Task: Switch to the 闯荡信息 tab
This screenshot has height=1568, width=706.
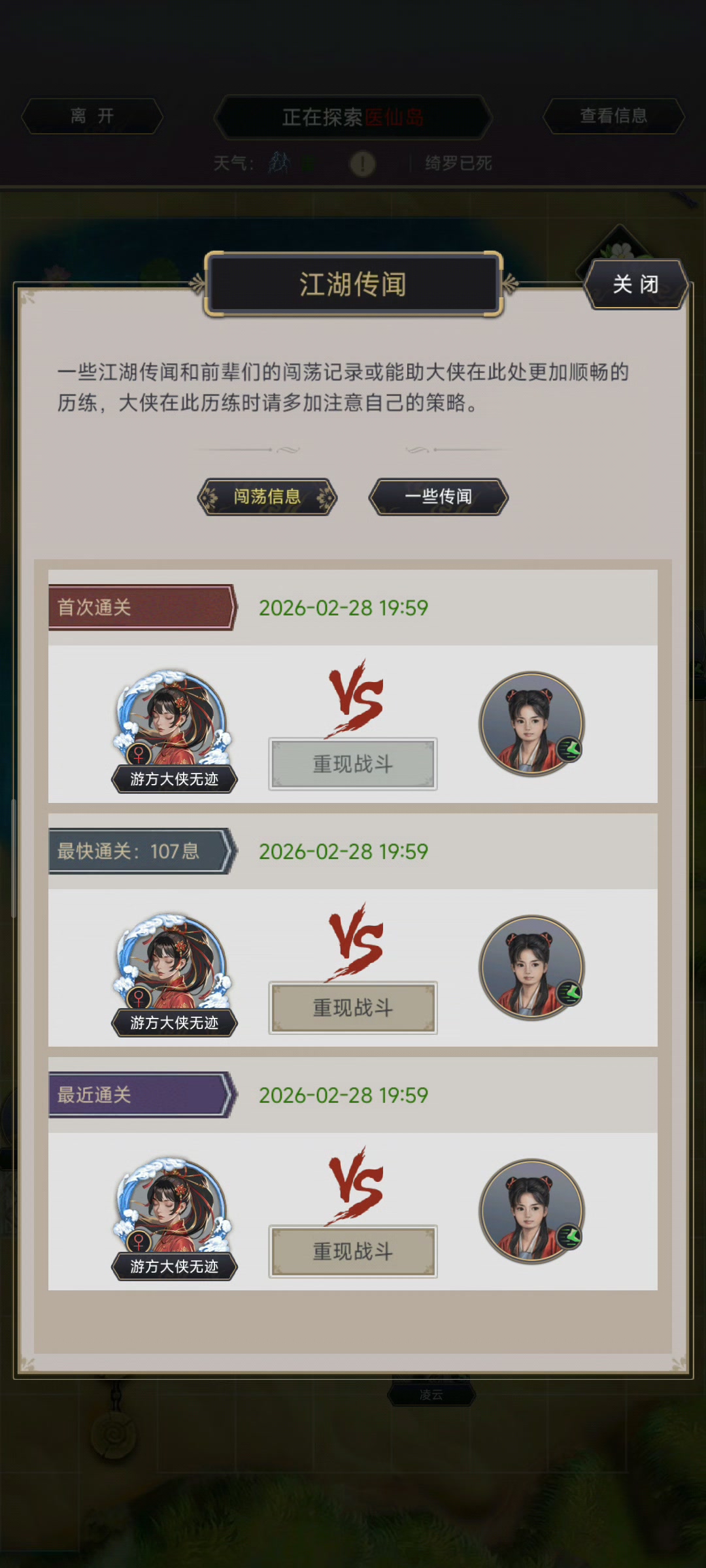Action: click(267, 497)
